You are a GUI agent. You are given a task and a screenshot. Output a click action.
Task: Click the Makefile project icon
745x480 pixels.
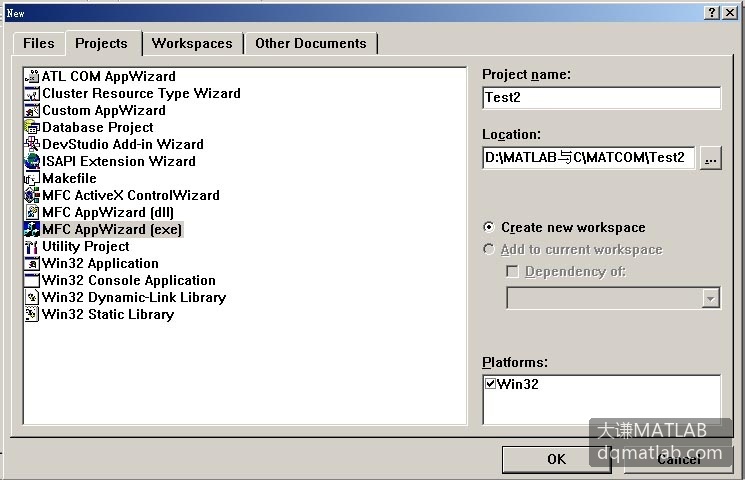[x=32, y=179]
